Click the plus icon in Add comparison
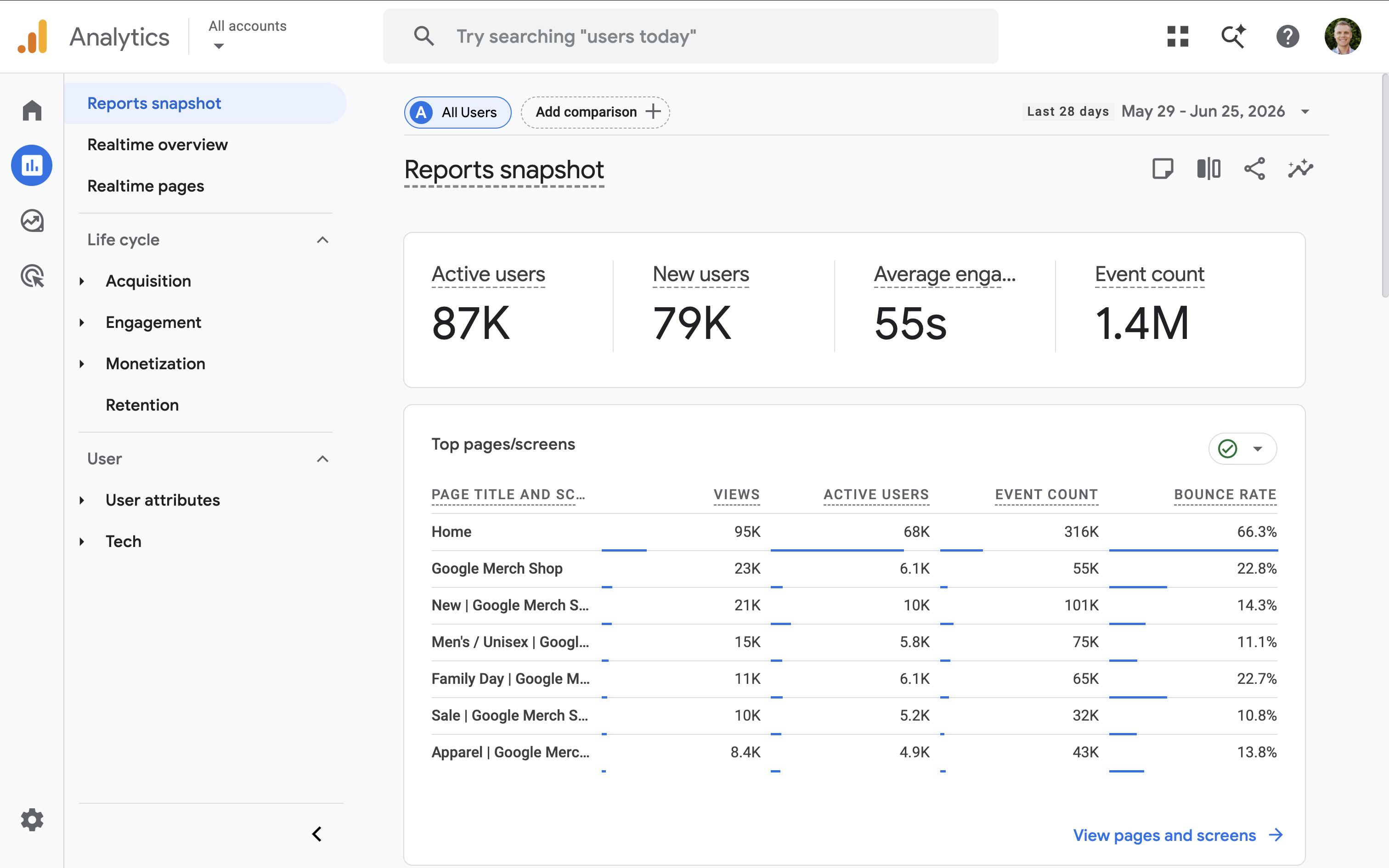This screenshot has width=1389, height=868. pos(653,112)
